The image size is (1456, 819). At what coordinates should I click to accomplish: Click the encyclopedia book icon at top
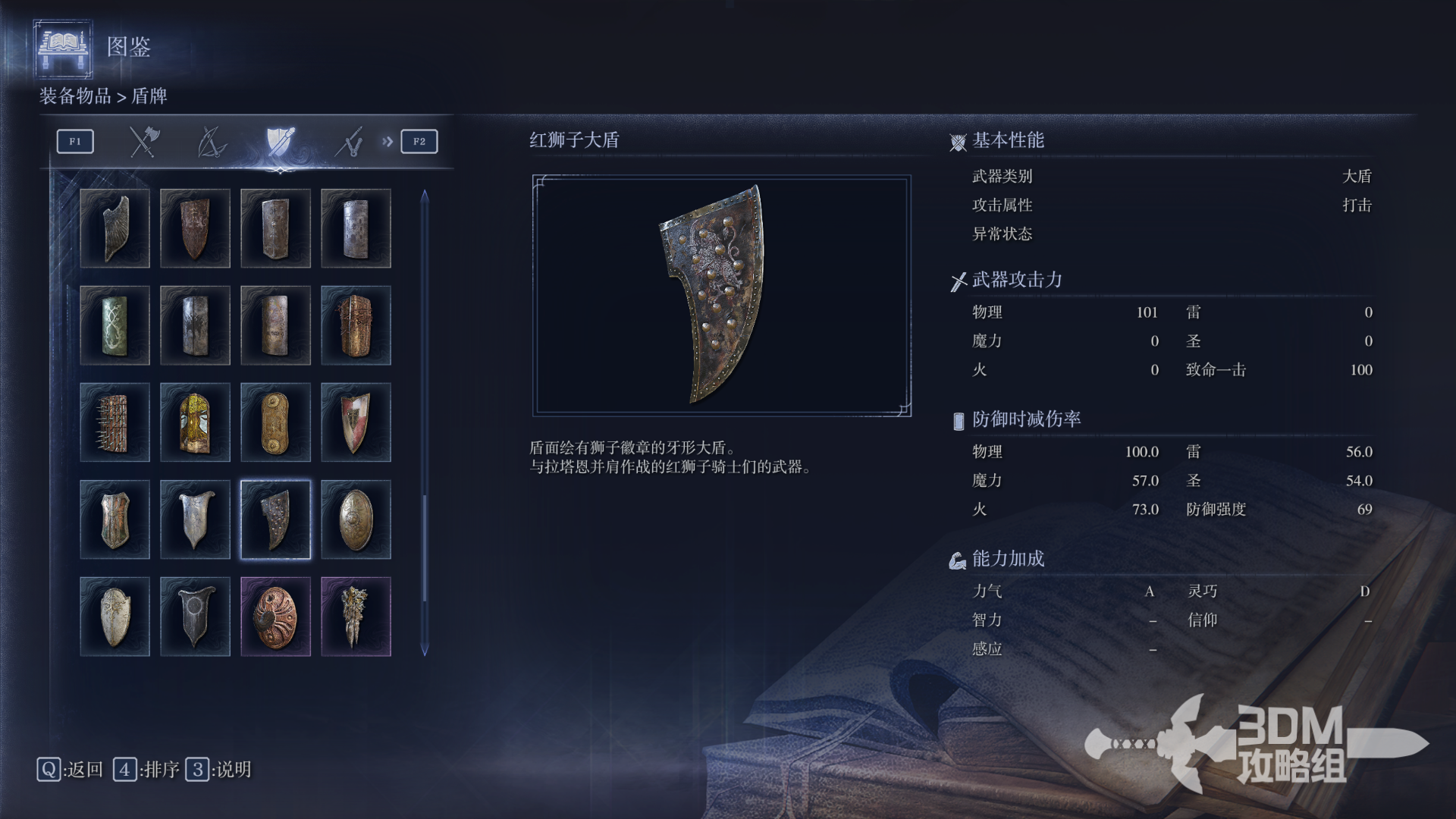click(64, 49)
